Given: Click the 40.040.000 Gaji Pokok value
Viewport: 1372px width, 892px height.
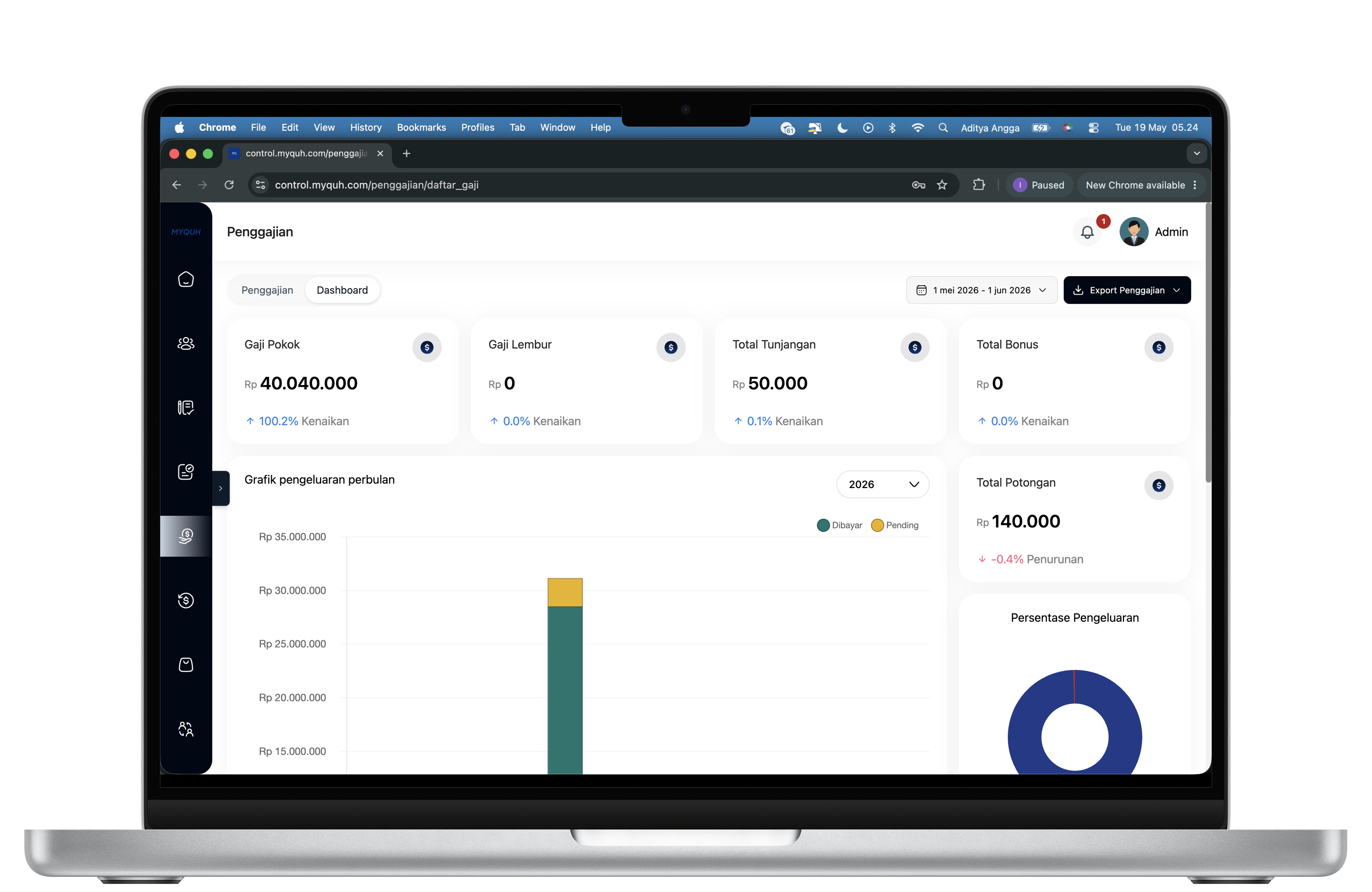Looking at the screenshot, I should (x=309, y=383).
